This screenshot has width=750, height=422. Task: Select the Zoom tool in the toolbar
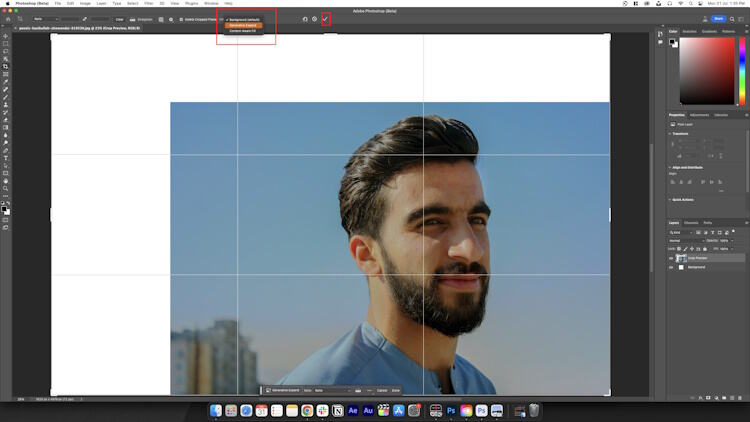click(6, 188)
